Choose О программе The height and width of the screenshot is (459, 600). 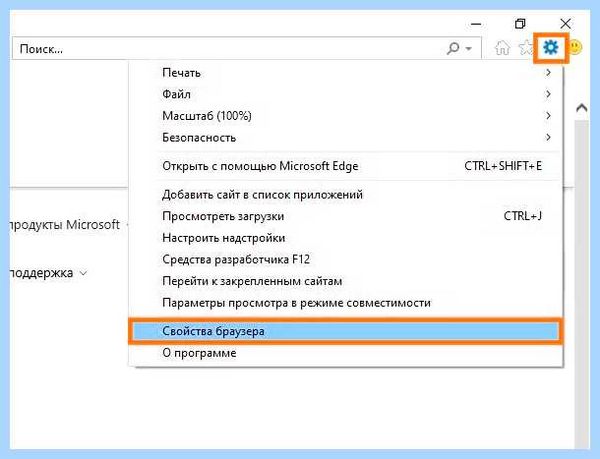click(x=346, y=353)
